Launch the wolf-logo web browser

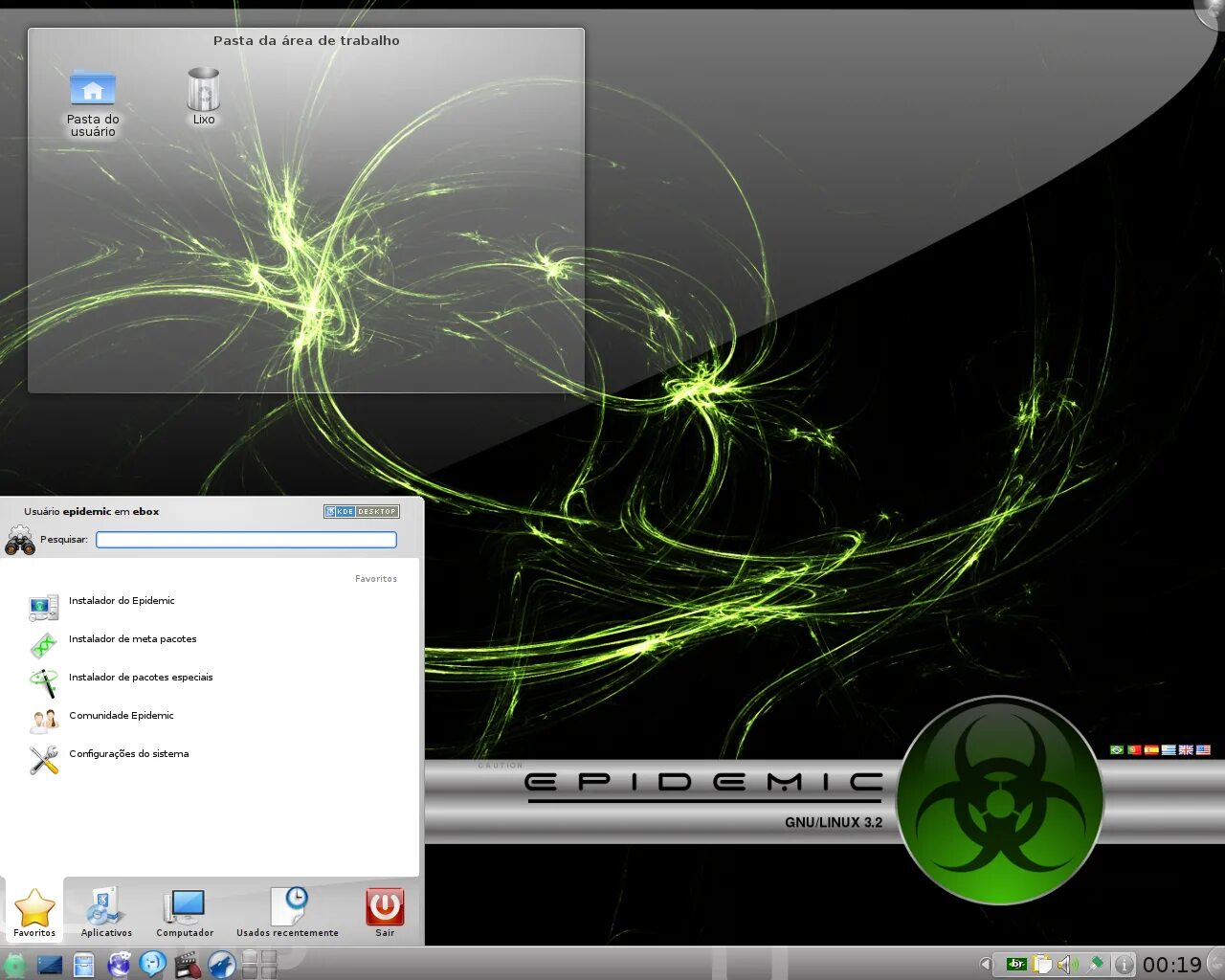coord(222,965)
